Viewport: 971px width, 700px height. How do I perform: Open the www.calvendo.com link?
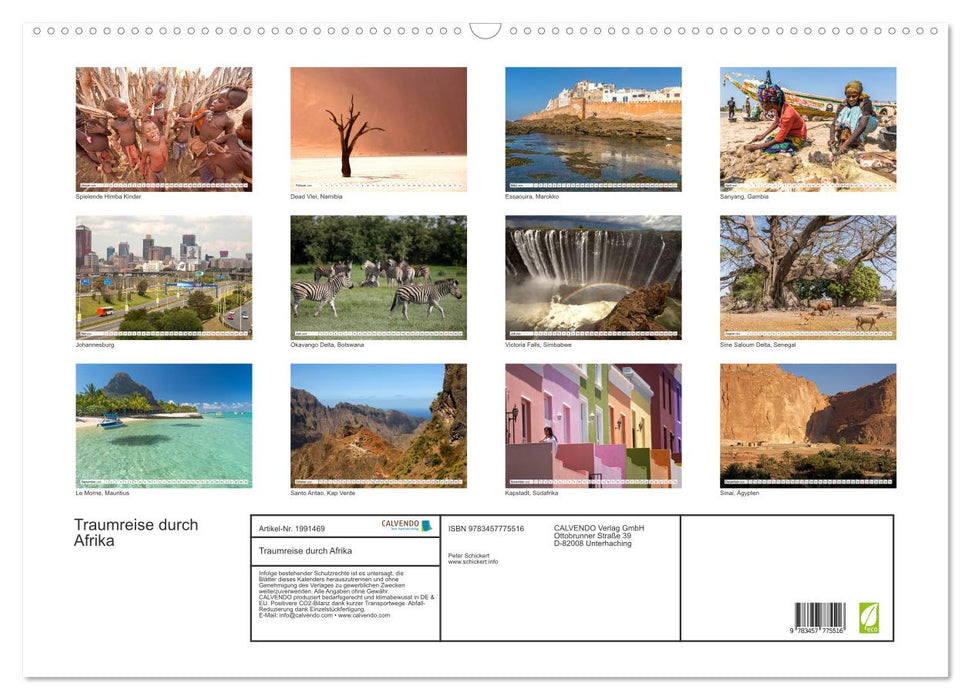pyautogui.click(x=365, y=618)
